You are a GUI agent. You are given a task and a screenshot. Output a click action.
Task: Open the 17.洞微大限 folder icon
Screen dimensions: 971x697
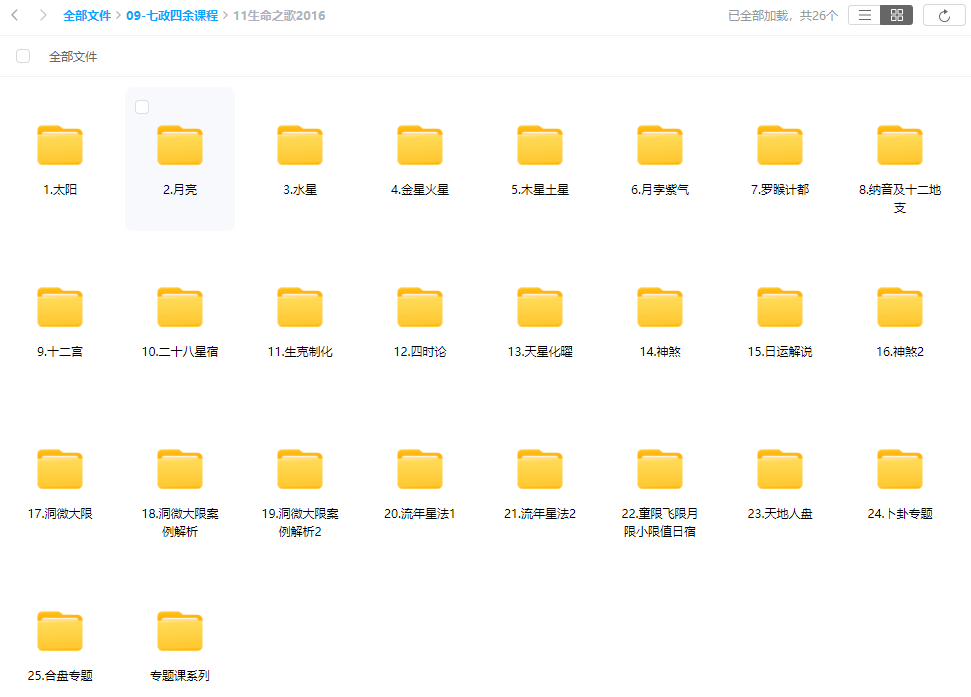click(60, 469)
